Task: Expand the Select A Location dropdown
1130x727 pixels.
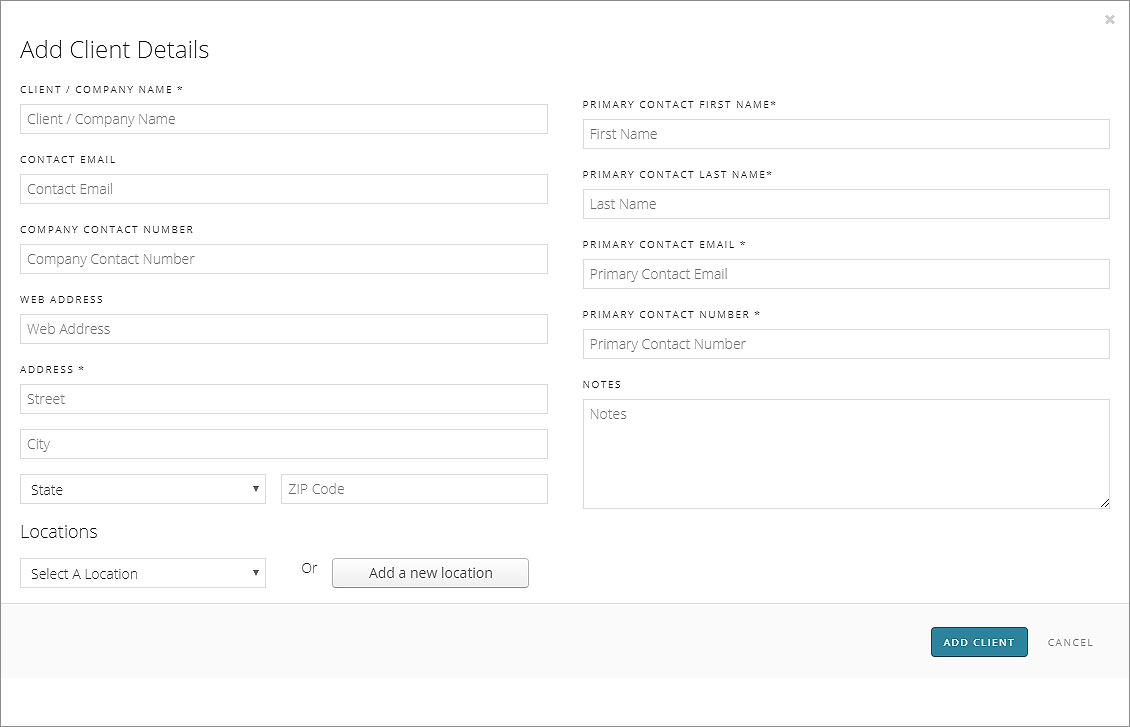Action: (x=142, y=573)
